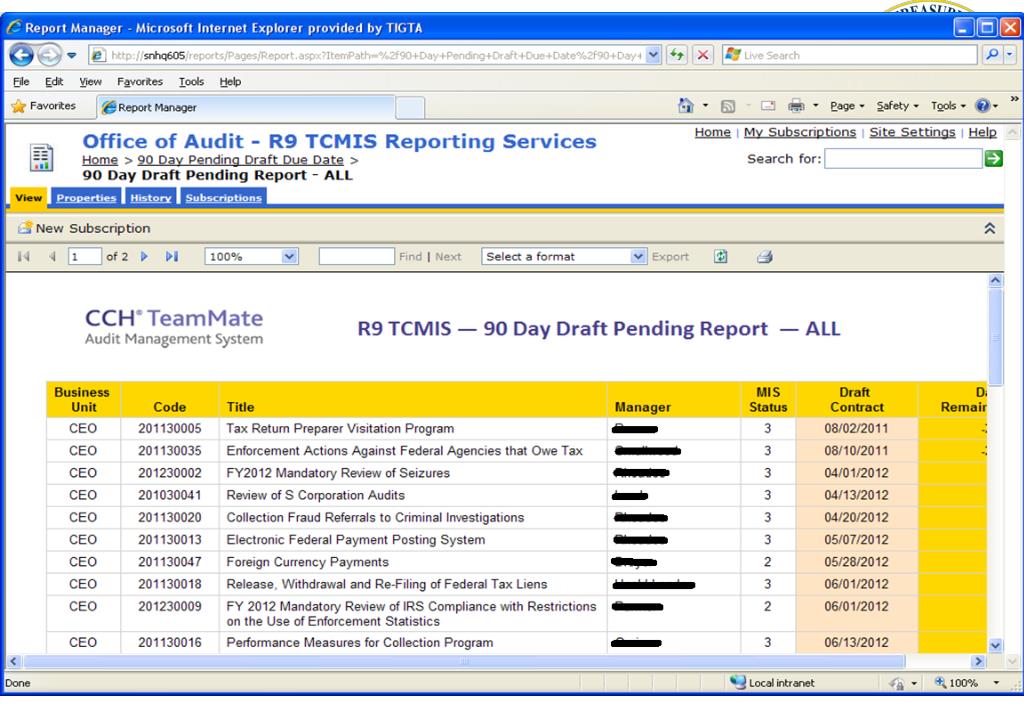
Task: Click the Stop loading red X icon
Action: (703, 56)
